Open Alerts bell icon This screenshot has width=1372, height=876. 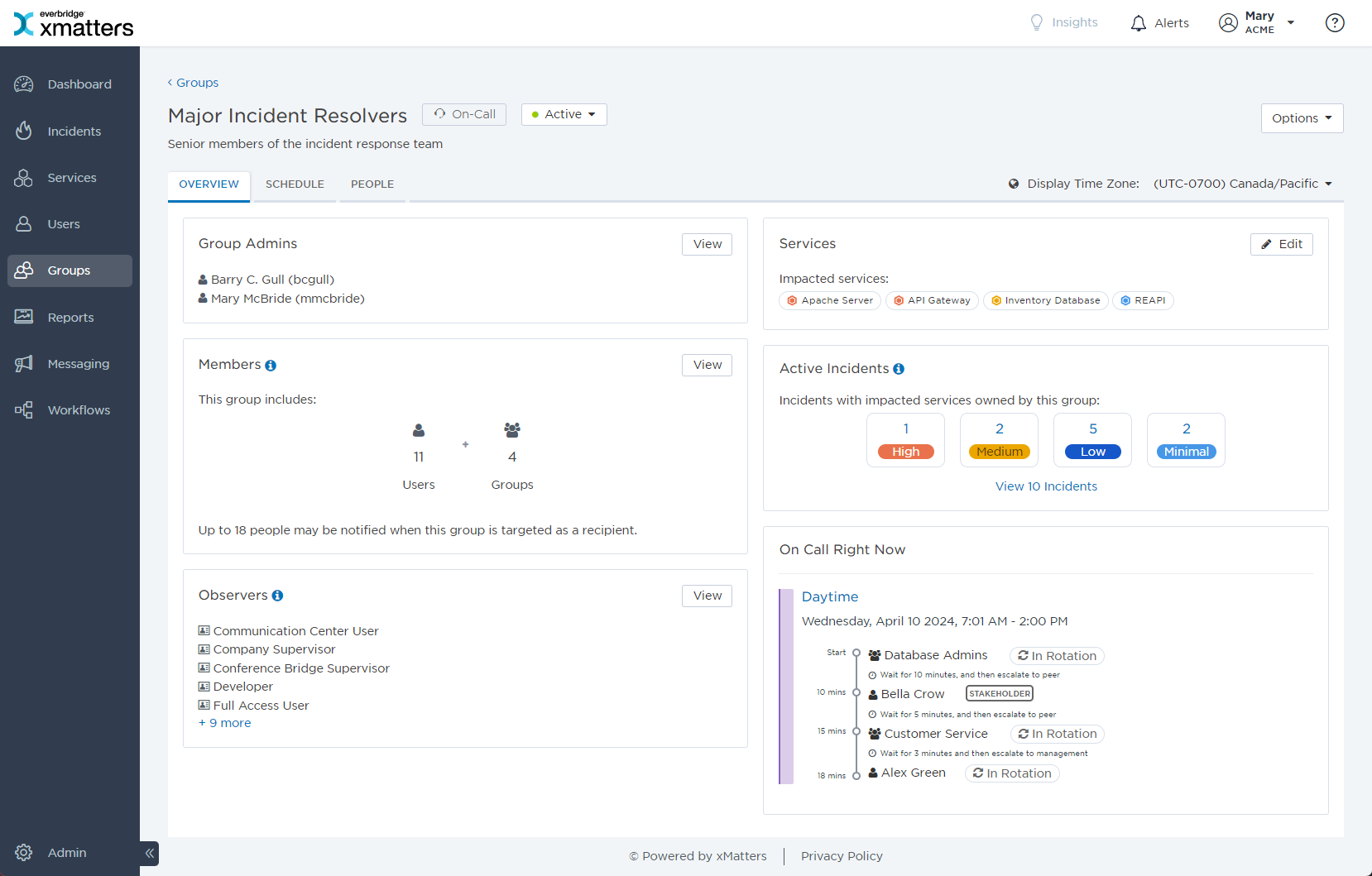1139,23
